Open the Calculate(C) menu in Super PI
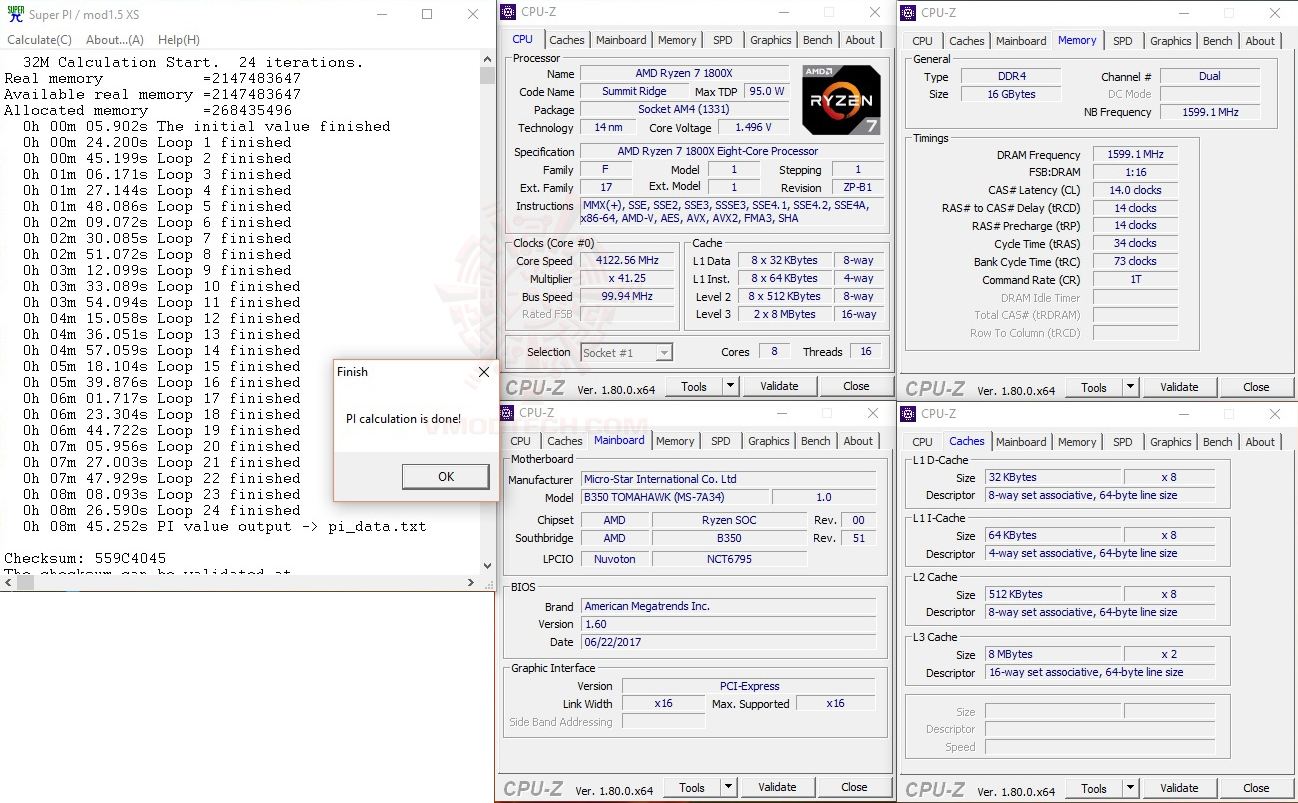This screenshot has height=803, width=1298. 40,40
